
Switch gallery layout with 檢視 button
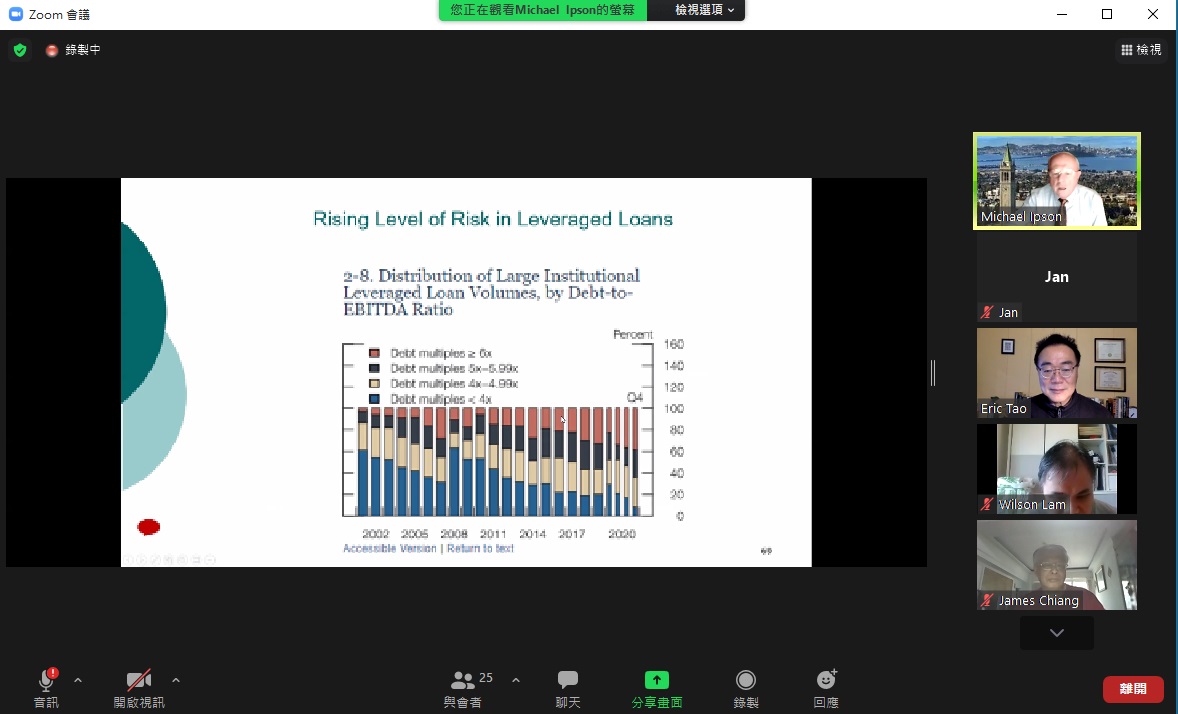click(x=1141, y=50)
